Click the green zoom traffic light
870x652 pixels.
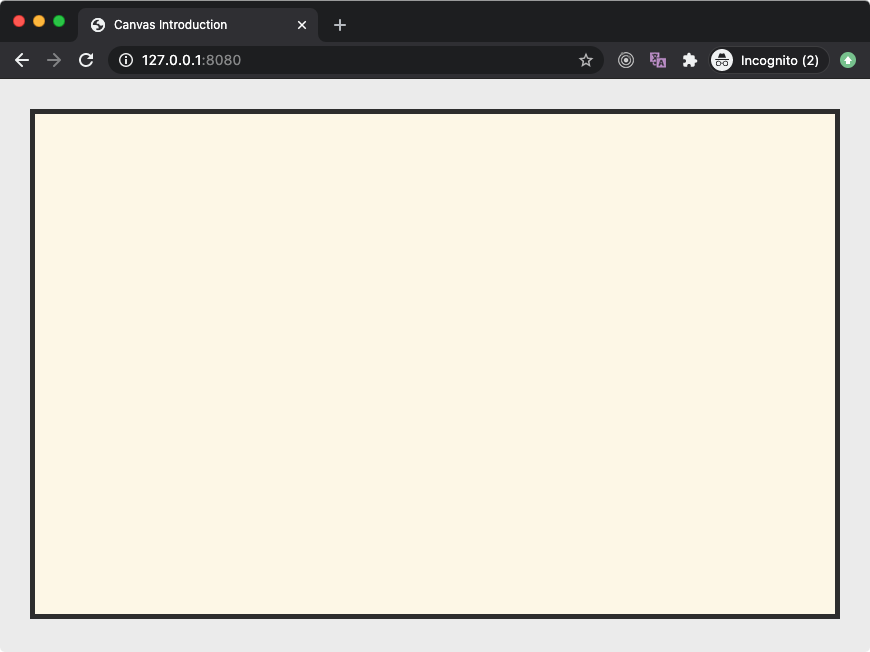point(59,19)
